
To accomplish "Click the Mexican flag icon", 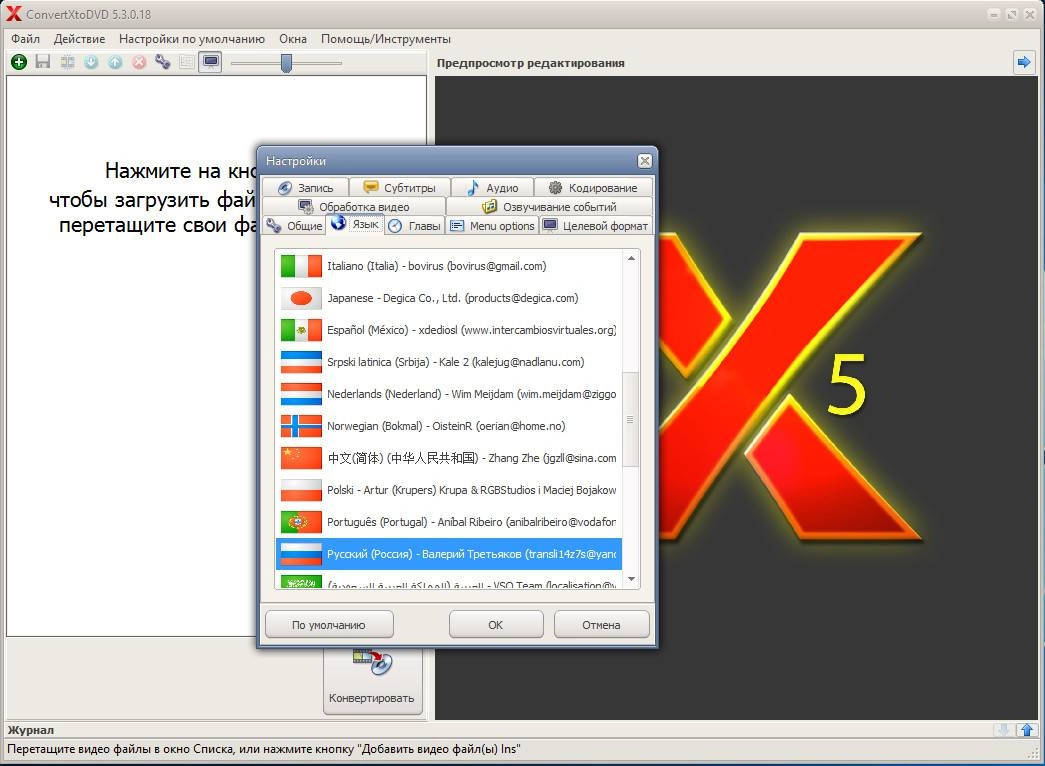I will click(x=301, y=330).
